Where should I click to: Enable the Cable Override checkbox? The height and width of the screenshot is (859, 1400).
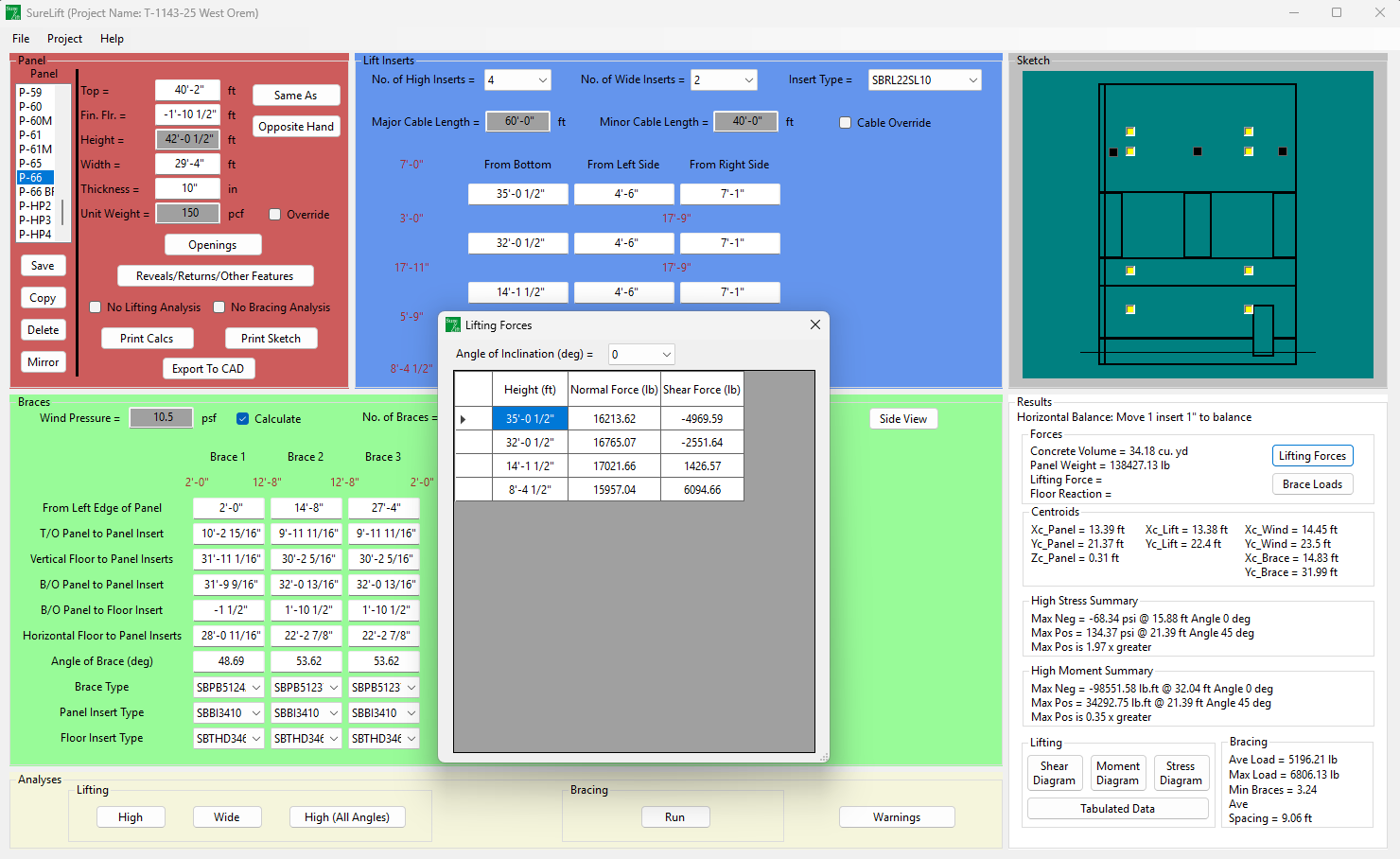846,122
